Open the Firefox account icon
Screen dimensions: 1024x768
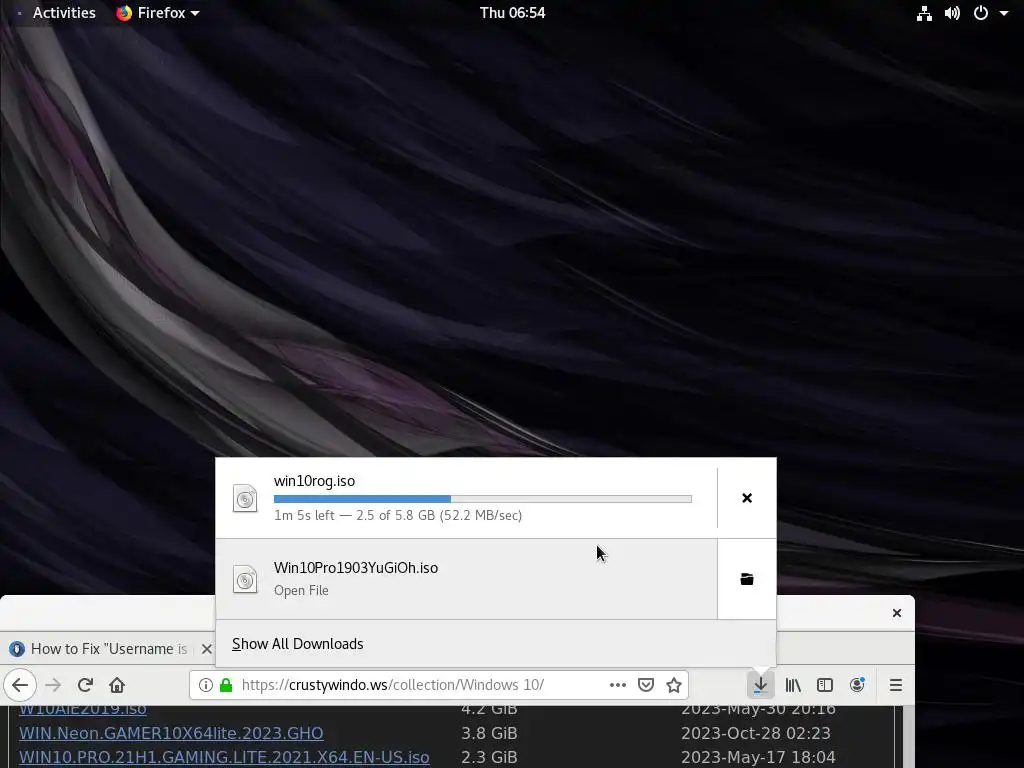tap(857, 685)
